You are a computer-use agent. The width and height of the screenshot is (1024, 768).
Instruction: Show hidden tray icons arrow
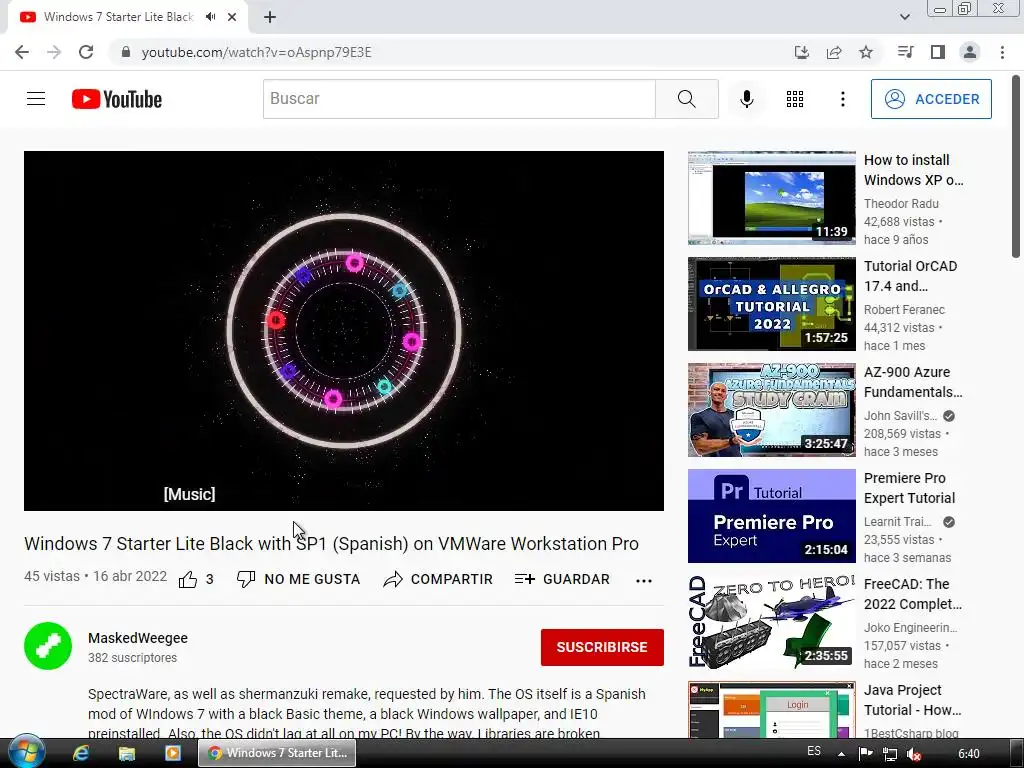point(841,754)
